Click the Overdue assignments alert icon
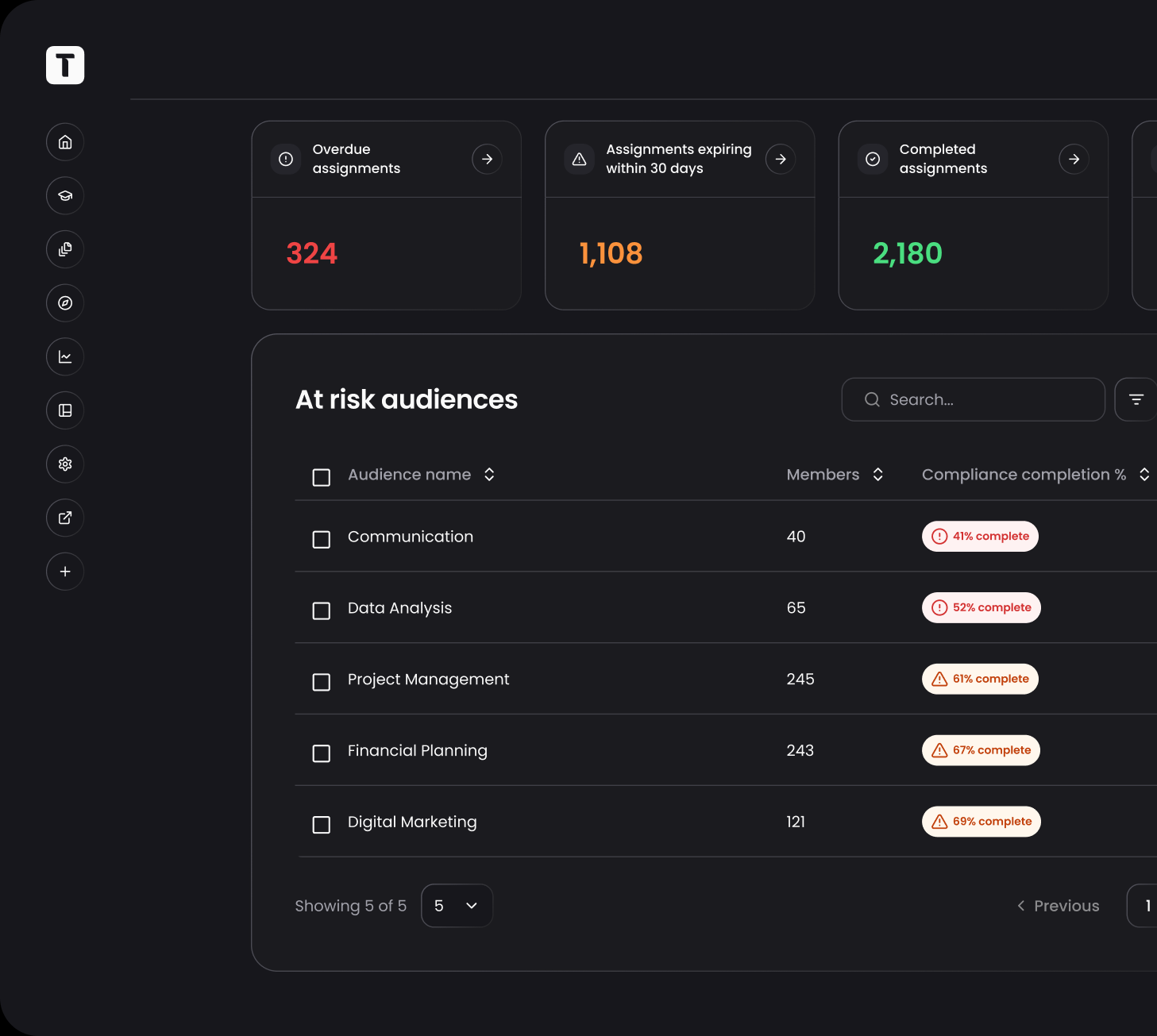Image resolution: width=1157 pixels, height=1036 pixels. (286, 159)
